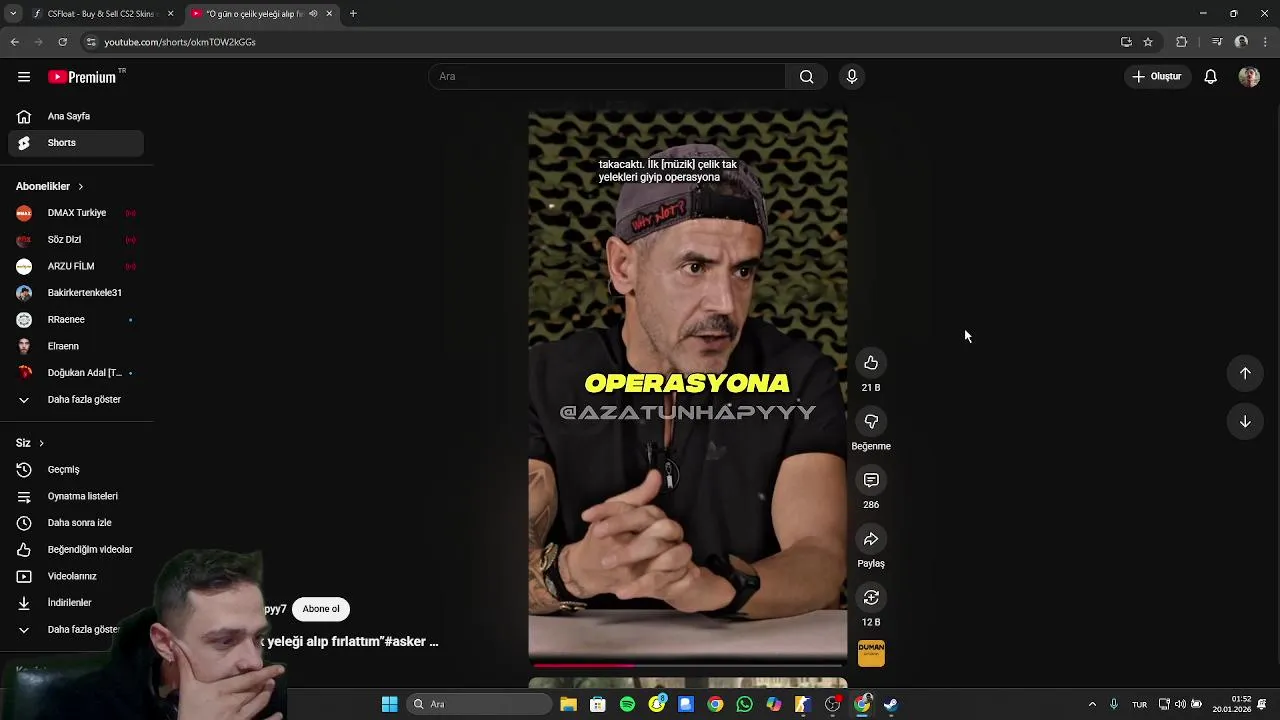Open the comments showing 286
1280x720 pixels.
[871, 481]
